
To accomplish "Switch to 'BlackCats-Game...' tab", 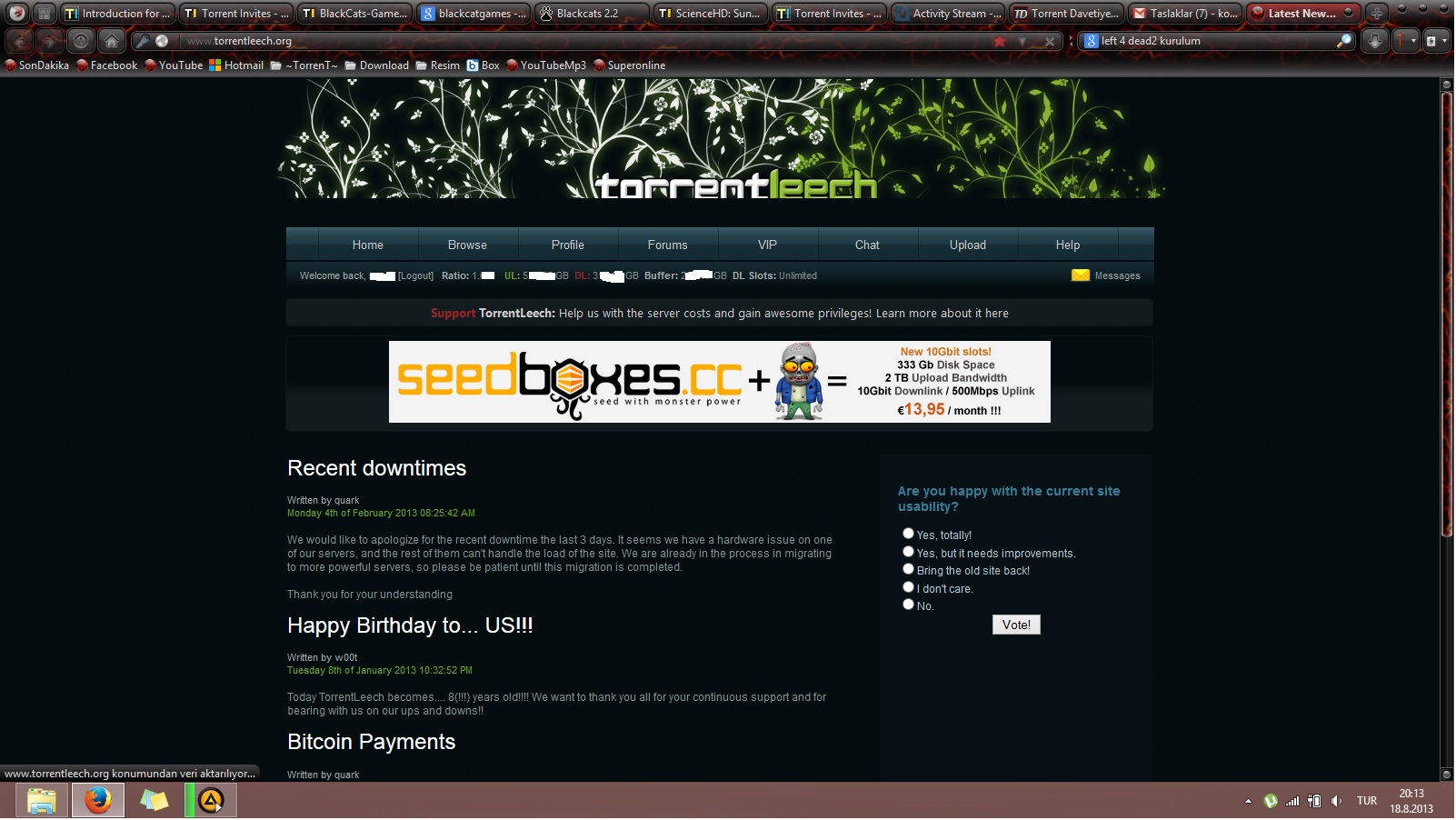I will pos(354,13).
